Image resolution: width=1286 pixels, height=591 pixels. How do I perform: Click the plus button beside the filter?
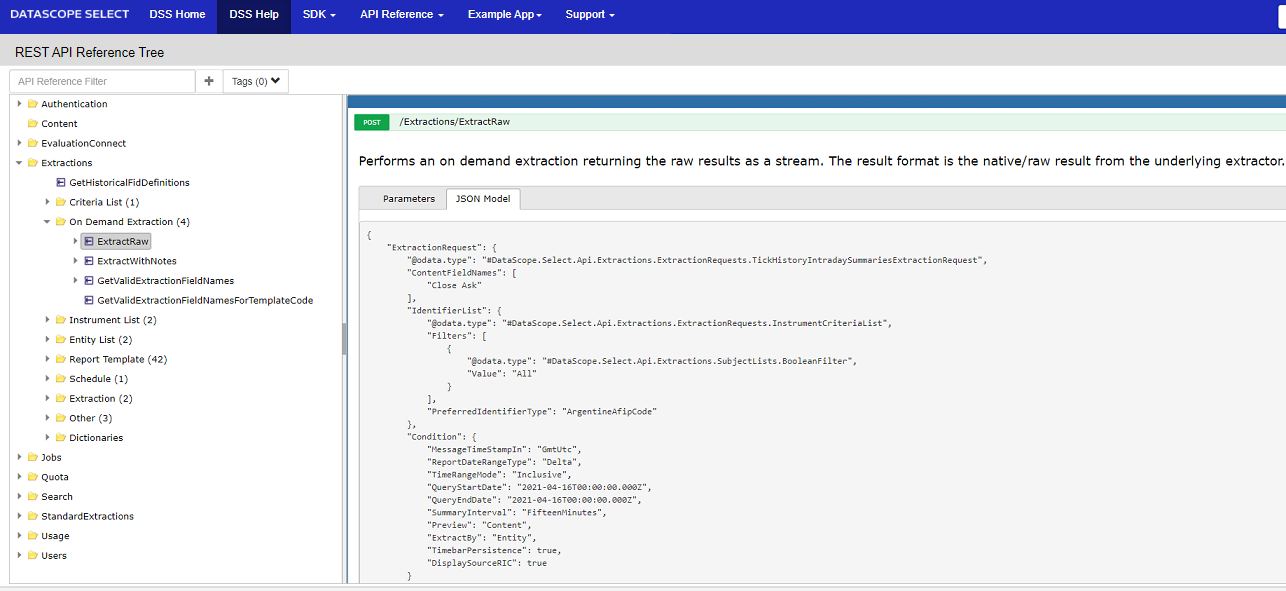tap(209, 81)
